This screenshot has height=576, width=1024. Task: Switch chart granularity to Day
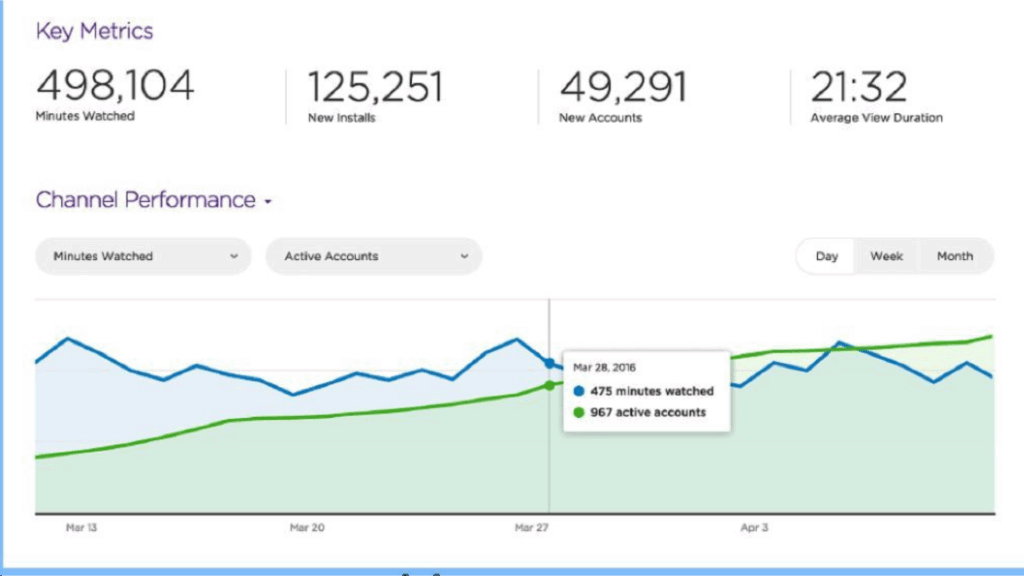(826, 256)
